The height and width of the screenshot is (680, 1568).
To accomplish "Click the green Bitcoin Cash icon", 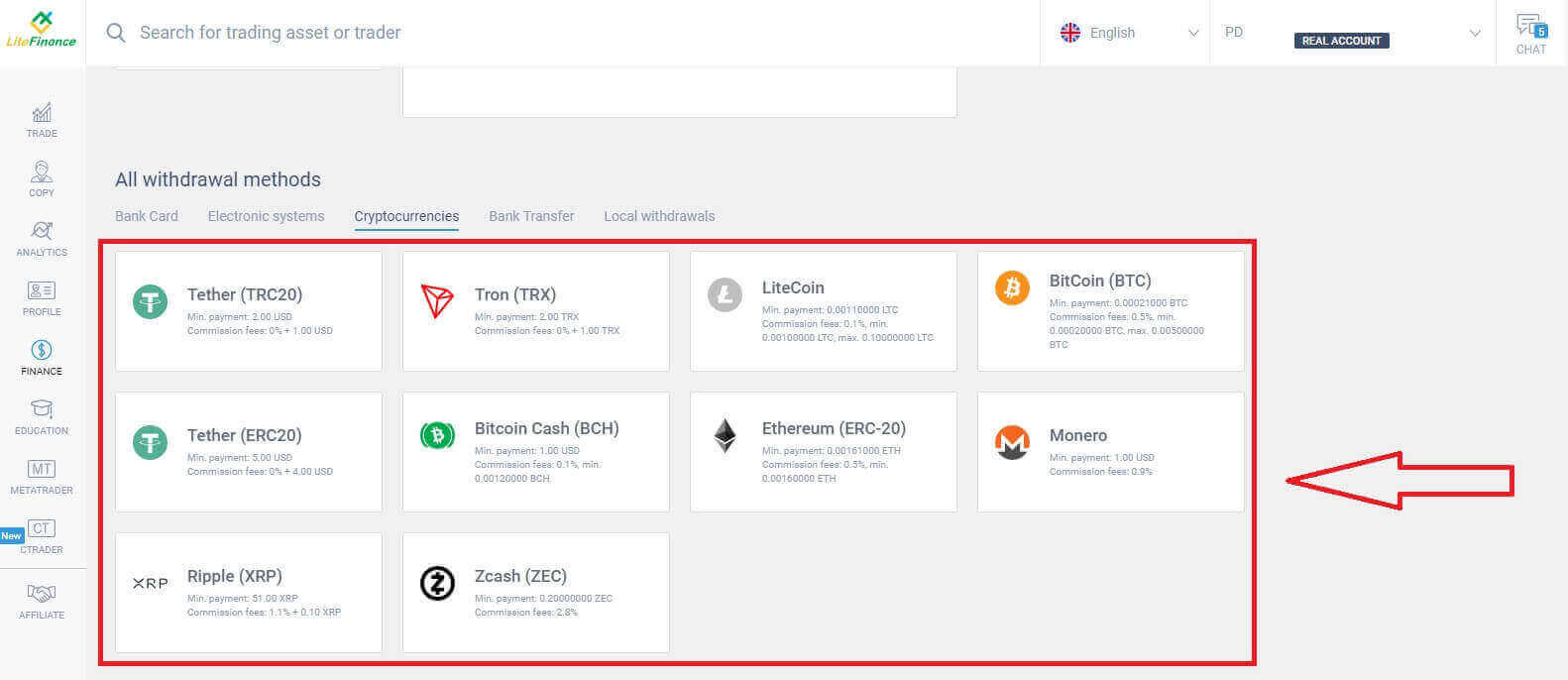I will pos(437,435).
